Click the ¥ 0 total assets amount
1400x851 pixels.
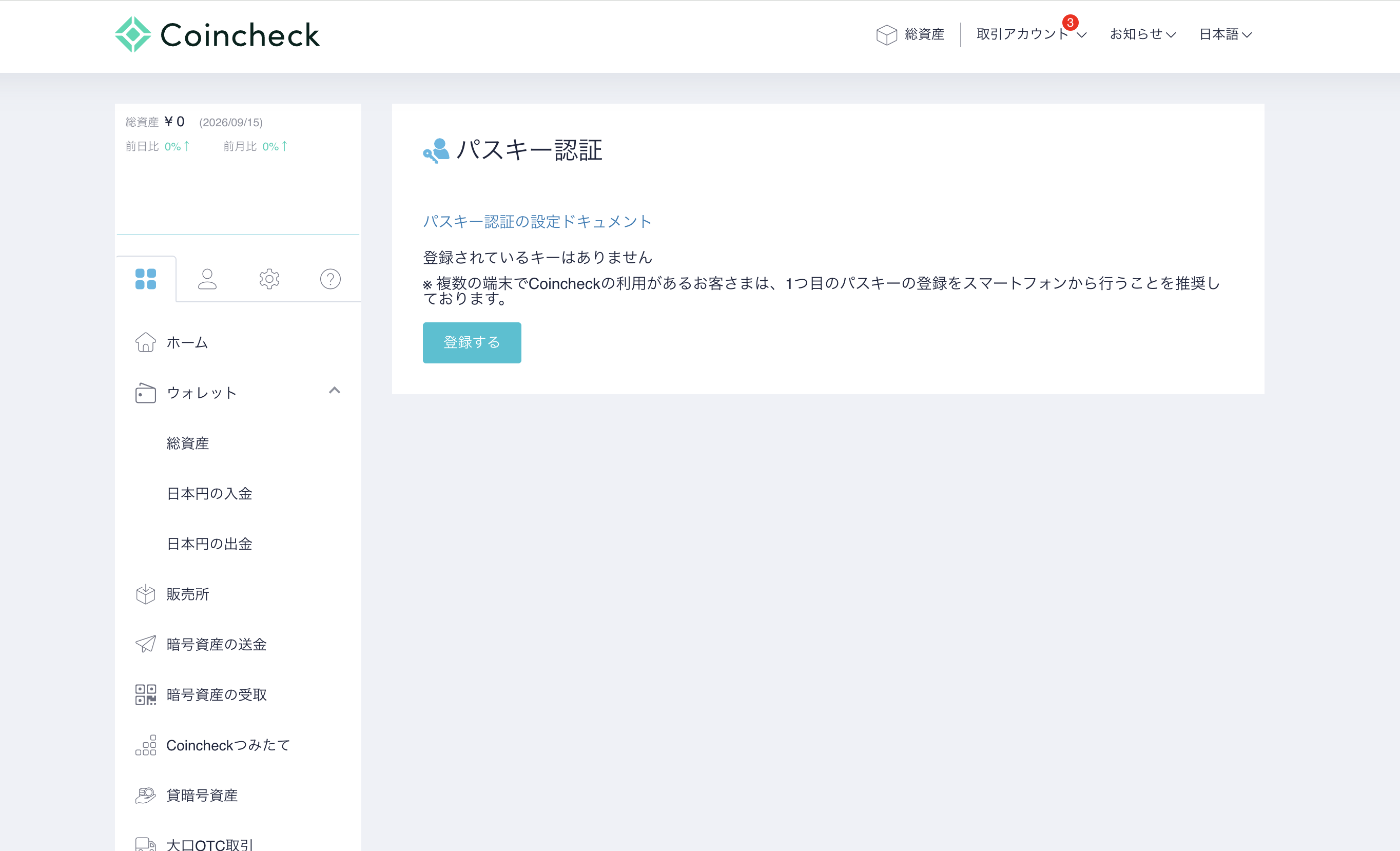tap(174, 122)
